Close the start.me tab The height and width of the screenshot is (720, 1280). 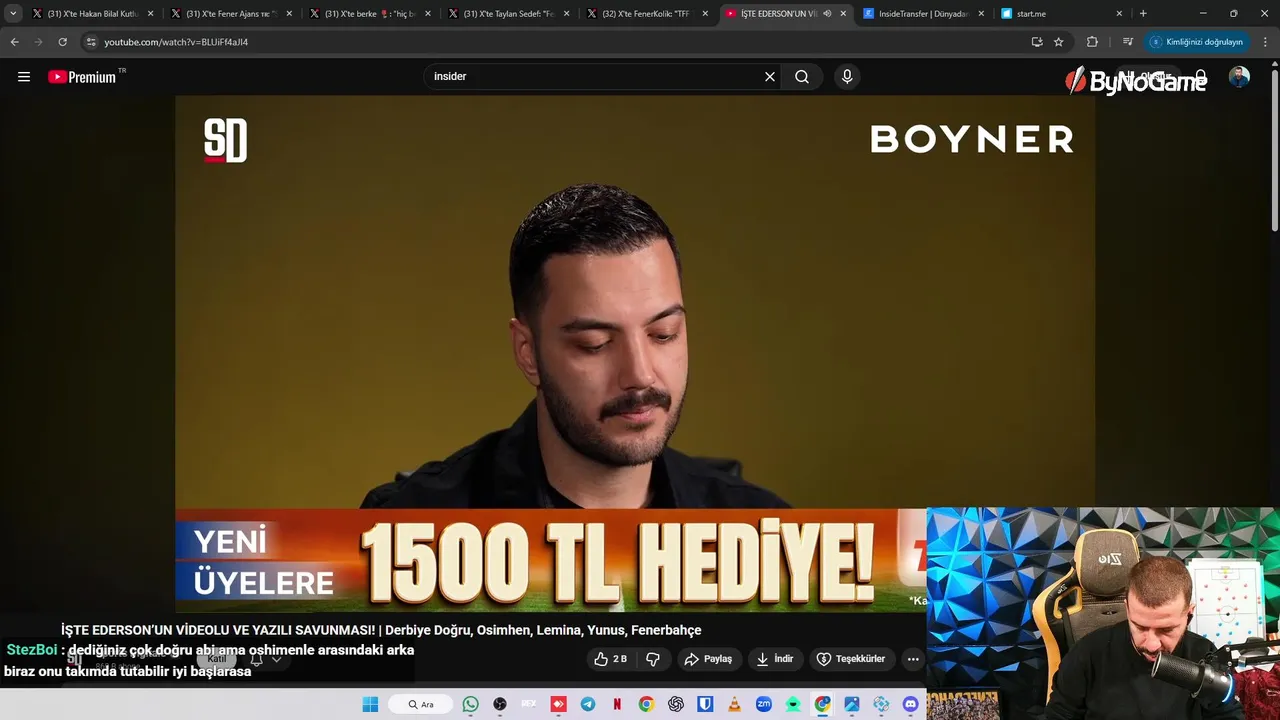point(1119,14)
